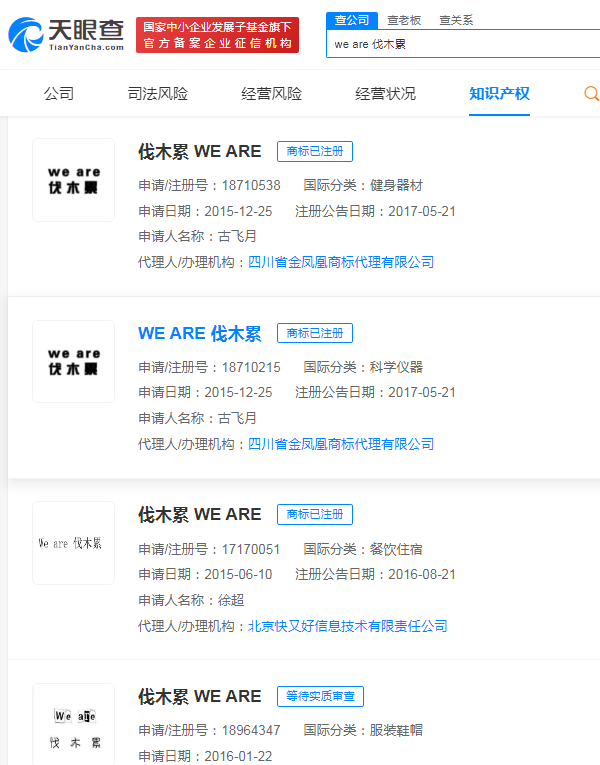600x765 pixels.
Task: Click 国际分类:餐饮住宿 text
Action: click(x=363, y=549)
